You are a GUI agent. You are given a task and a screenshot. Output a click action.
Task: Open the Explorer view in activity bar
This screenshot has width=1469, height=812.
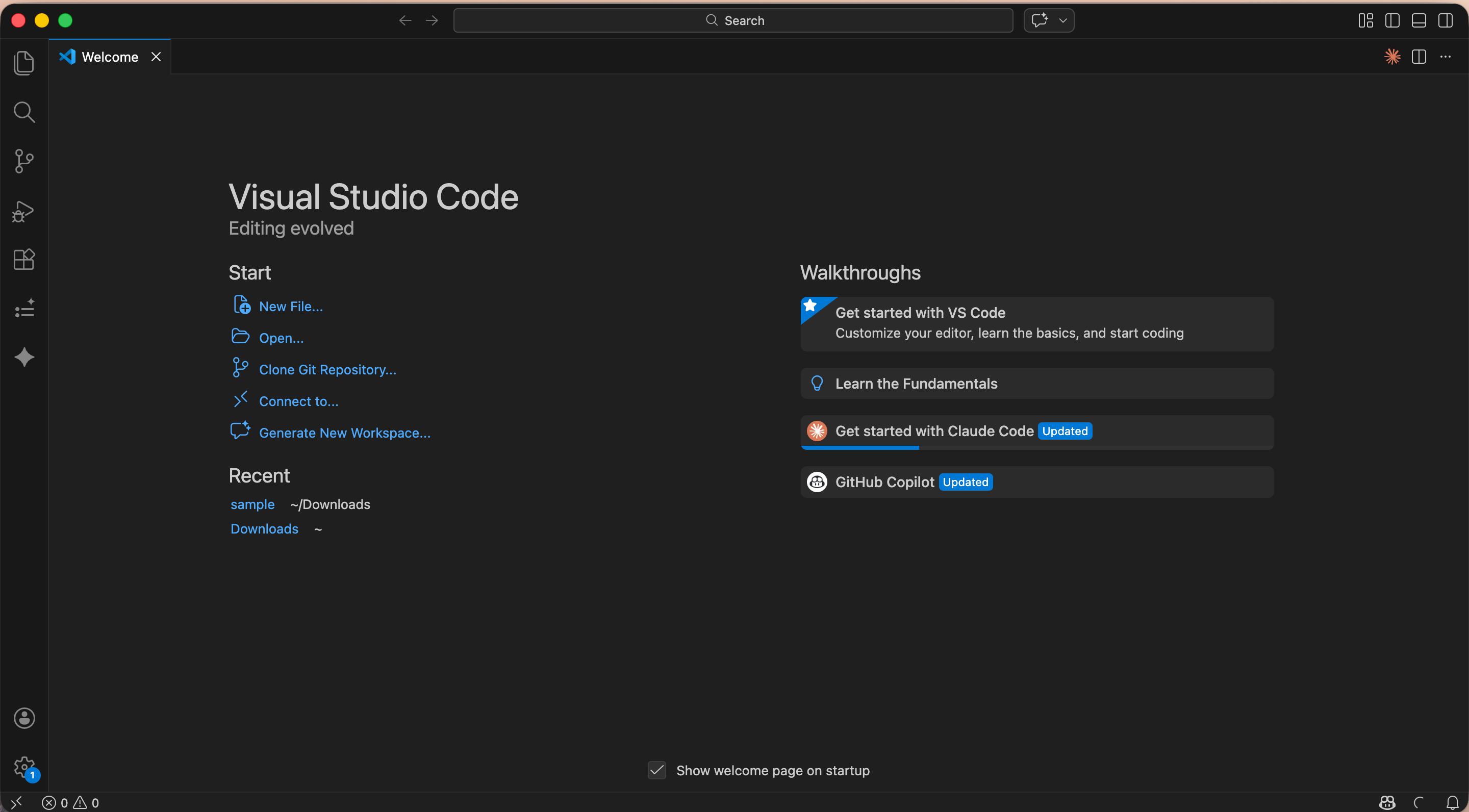click(24, 63)
